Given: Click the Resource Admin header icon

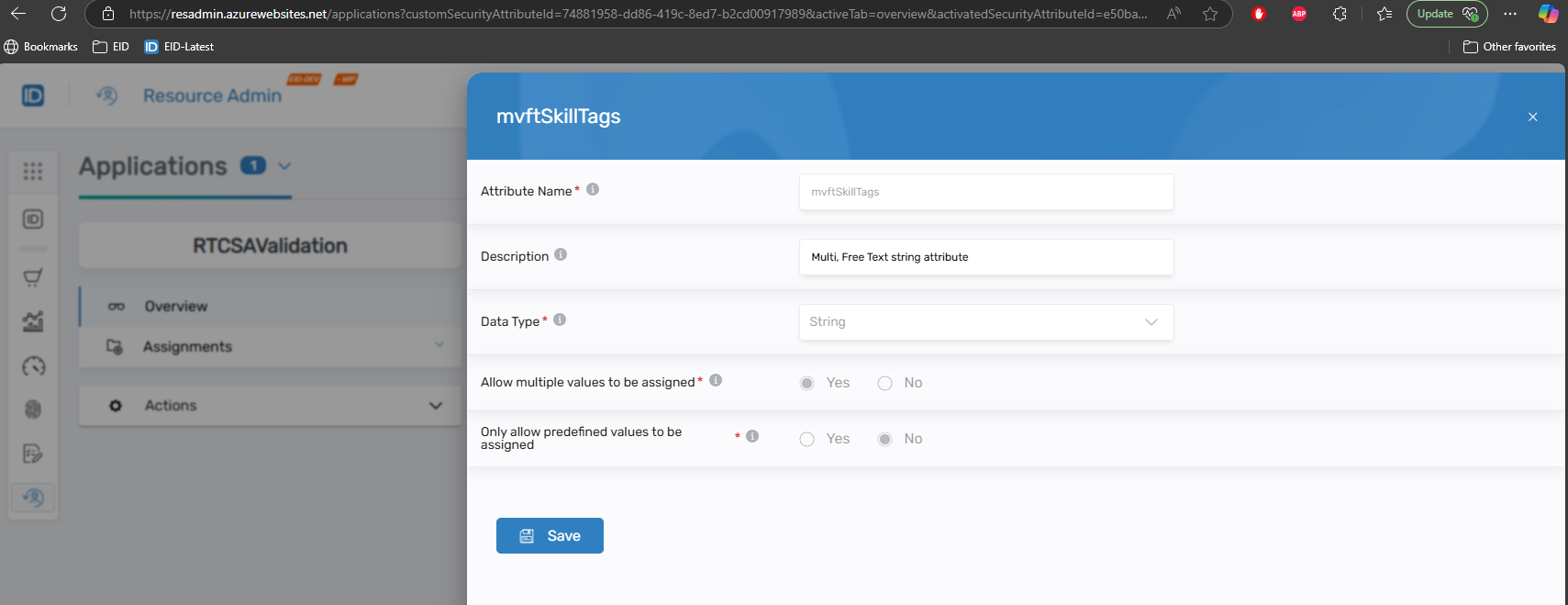Looking at the screenshot, I should (107, 95).
